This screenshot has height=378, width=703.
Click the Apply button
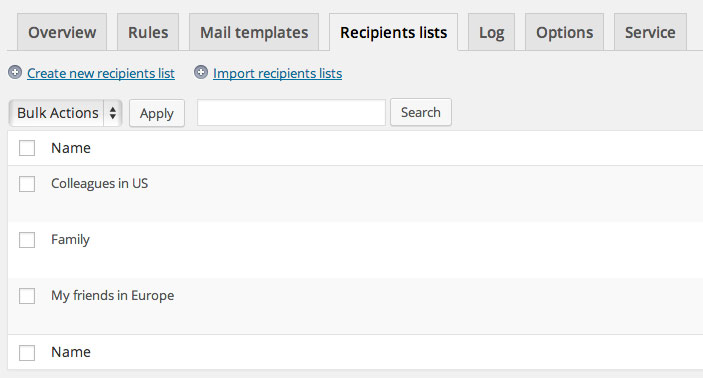156,113
